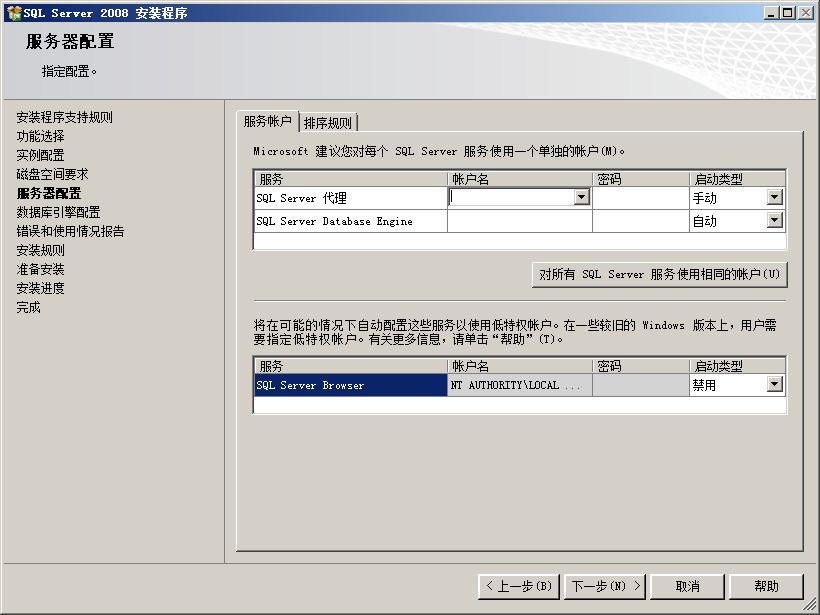Screen dimensions: 820x615
Task: Click 错误和使用情况报告 step in sidebar
Action: (70, 231)
